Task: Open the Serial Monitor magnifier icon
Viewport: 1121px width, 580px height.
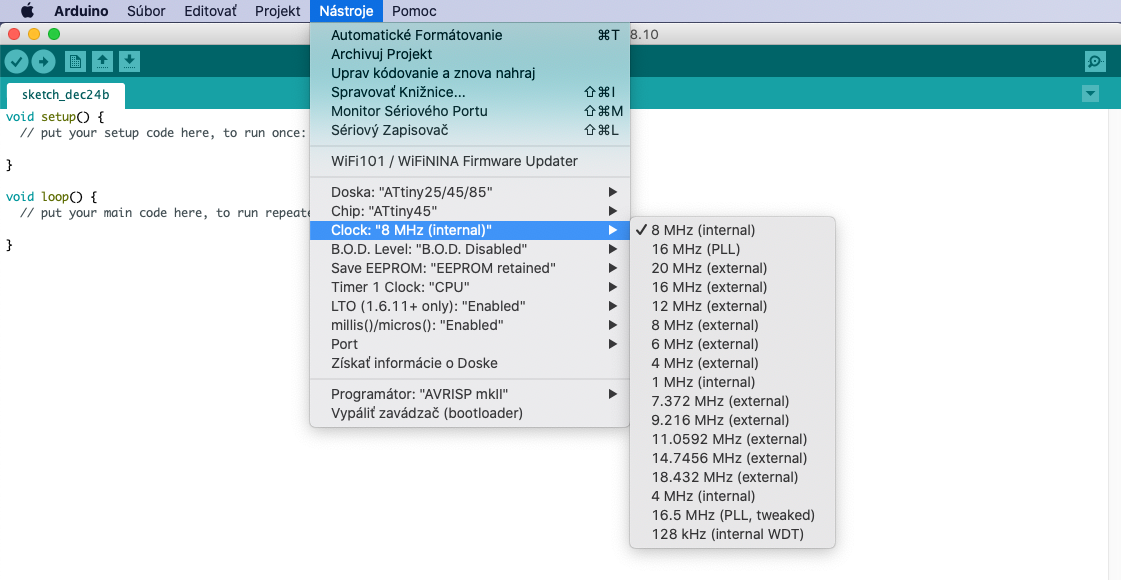Action: coord(1095,62)
